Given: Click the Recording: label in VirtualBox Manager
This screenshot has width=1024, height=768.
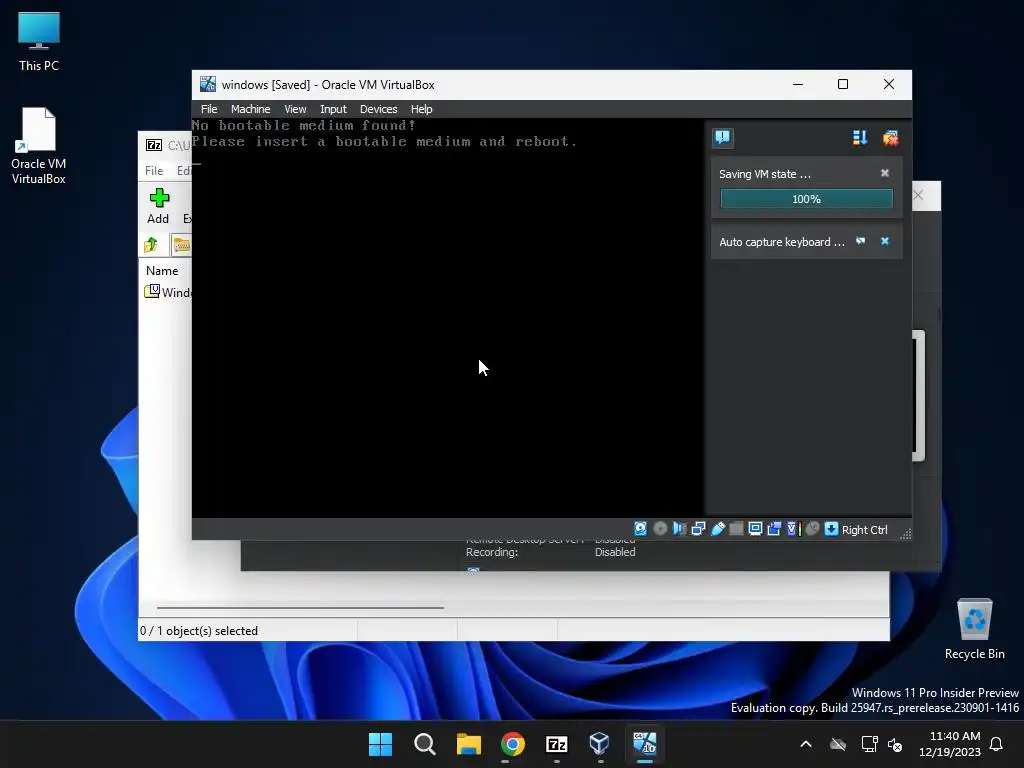Looking at the screenshot, I should point(492,552).
